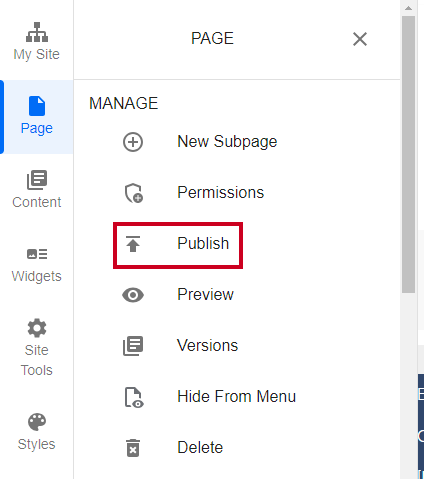Image resolution: width=424 pixels, height=479 pixels.
Task: Click the scrollbar up arrow
Action: pos(408,8)
